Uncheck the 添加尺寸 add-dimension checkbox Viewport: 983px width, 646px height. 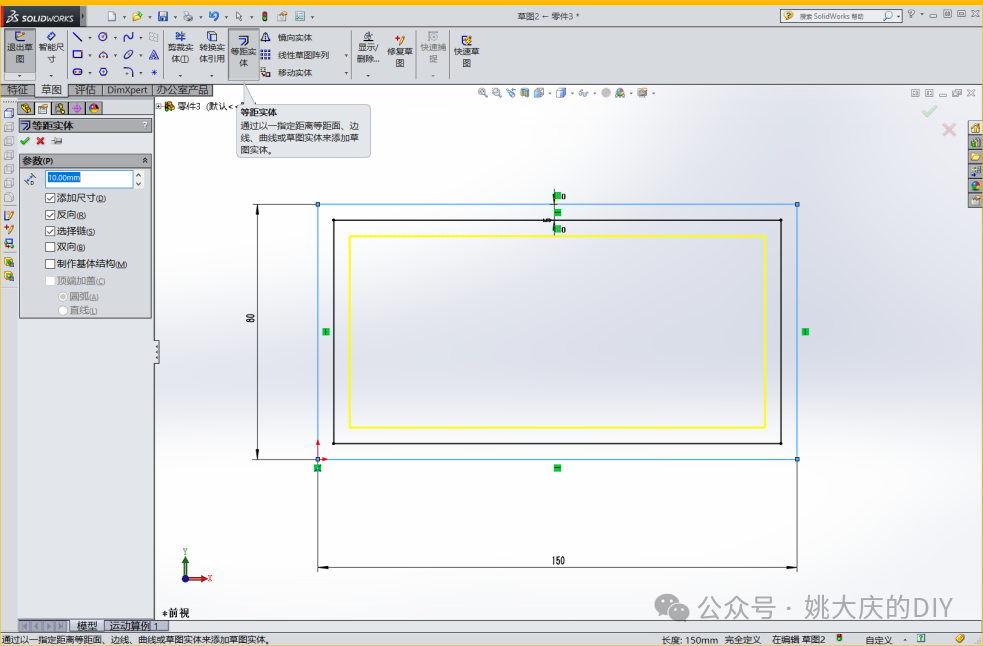(50, 198)
